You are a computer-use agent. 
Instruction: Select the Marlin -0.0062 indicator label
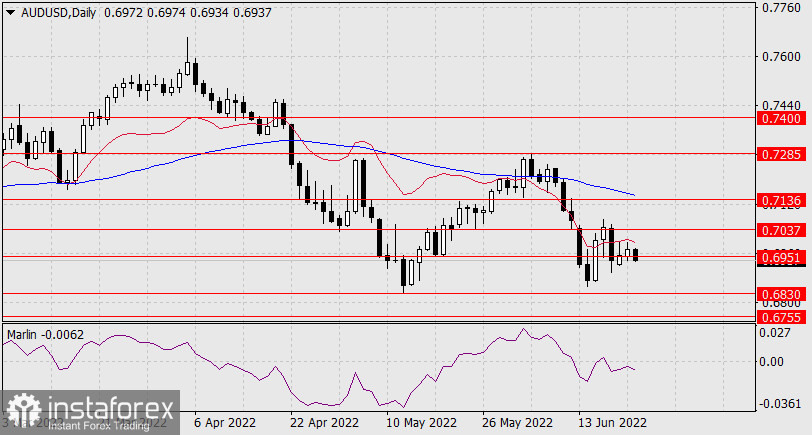click(x=45, y=335)
